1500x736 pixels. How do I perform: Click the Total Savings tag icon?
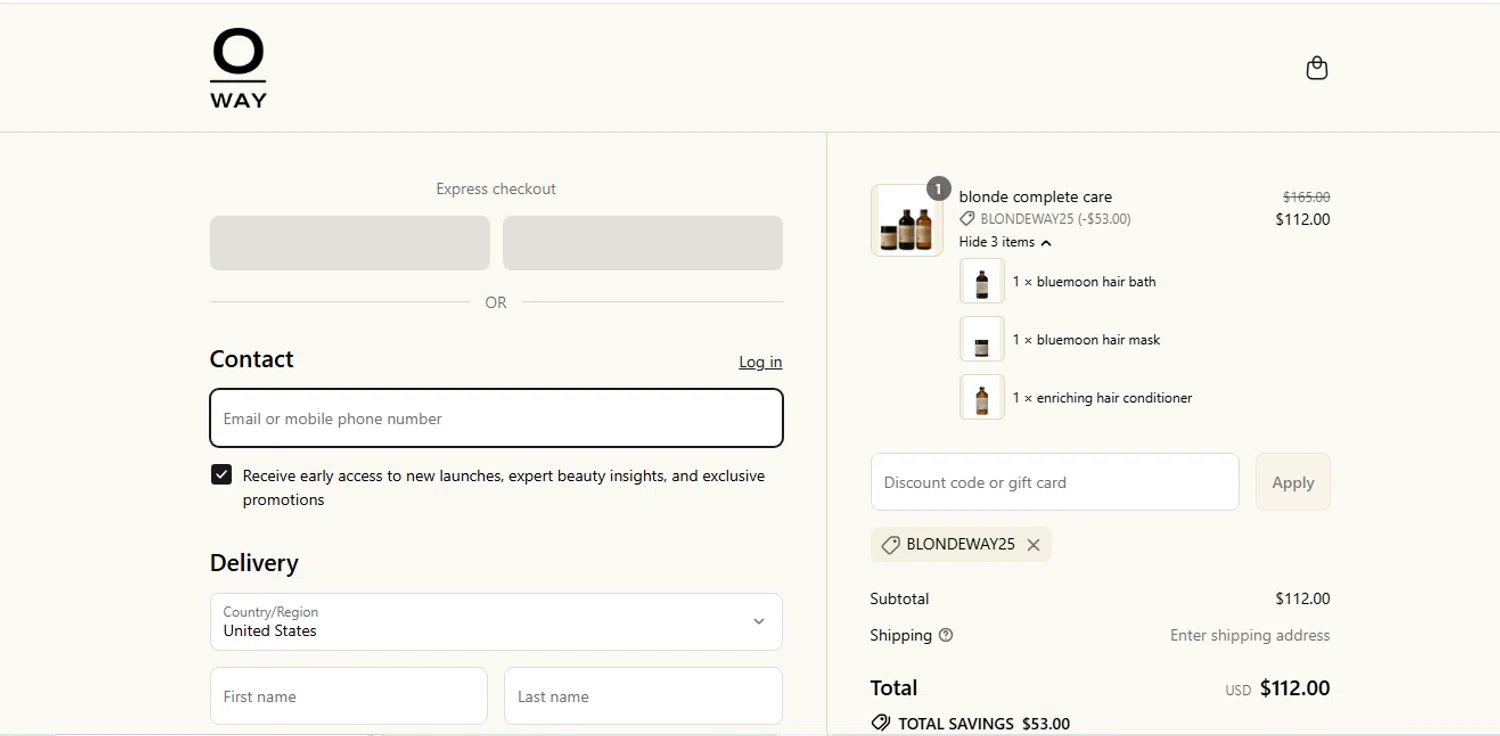coord(880,723)
